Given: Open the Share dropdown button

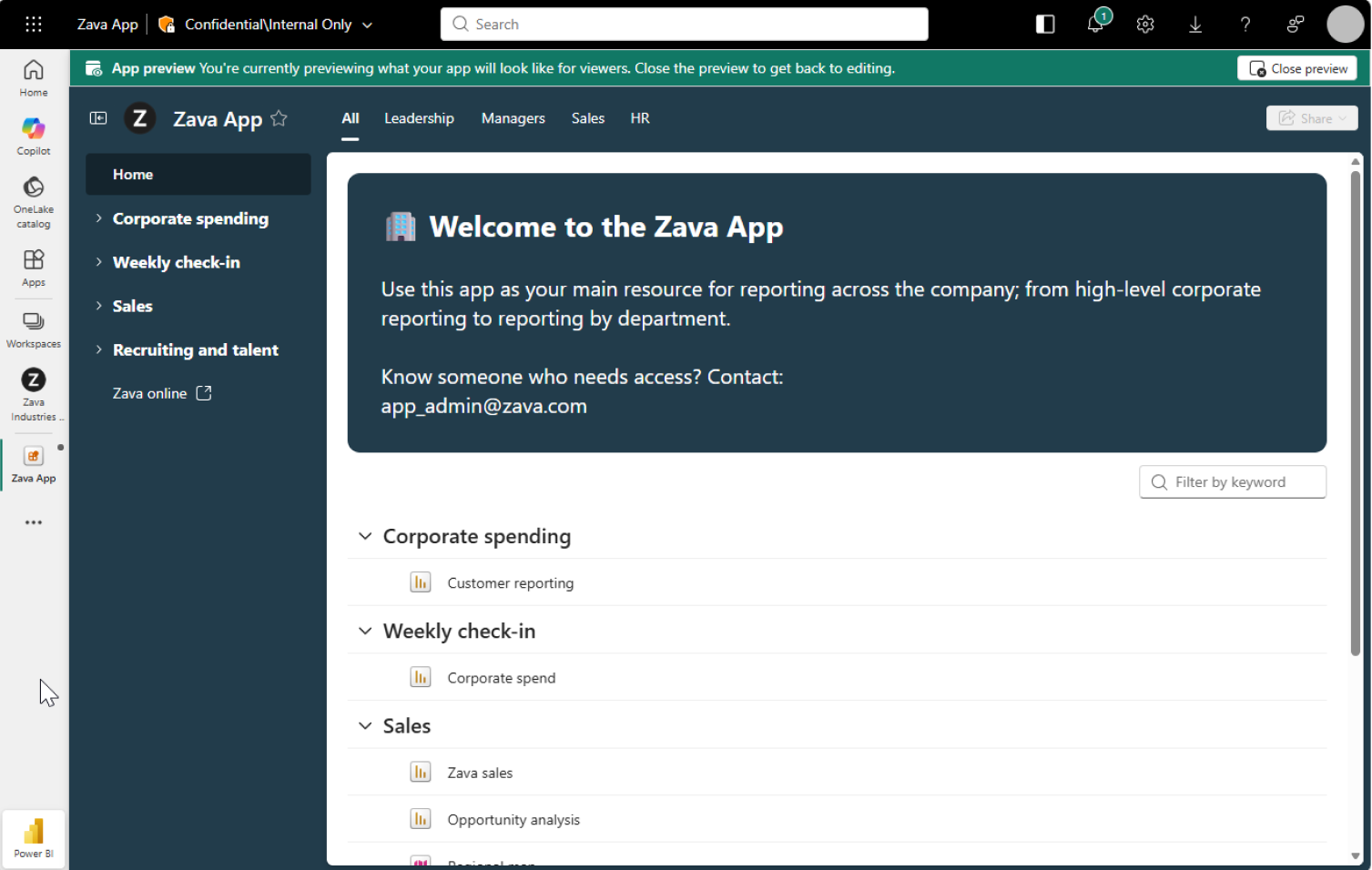Looking at the screenshot, I should click(x=1312, y=118).
